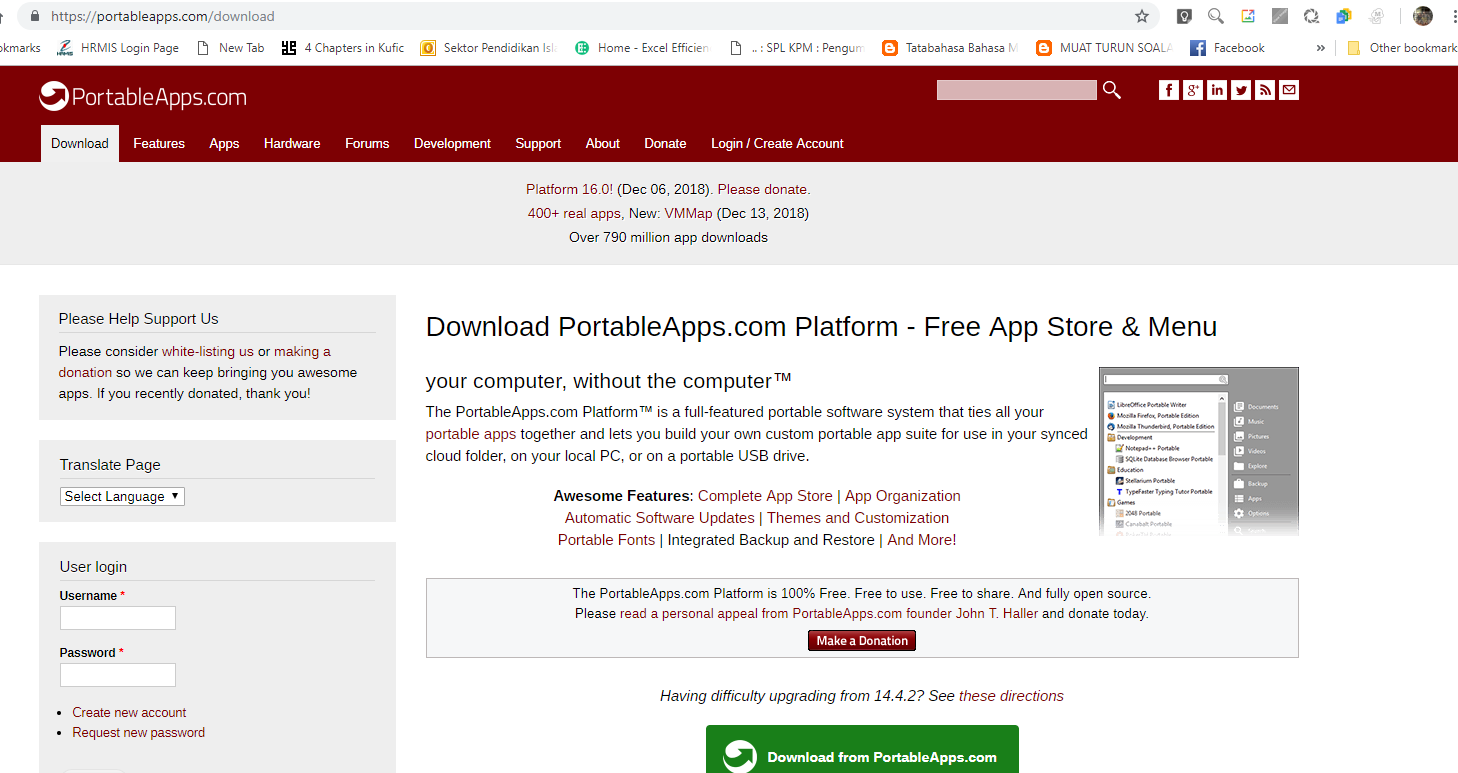View site security info via padlock icon
This screenshot has height=773, width=1458.
(x=36, y=16)
